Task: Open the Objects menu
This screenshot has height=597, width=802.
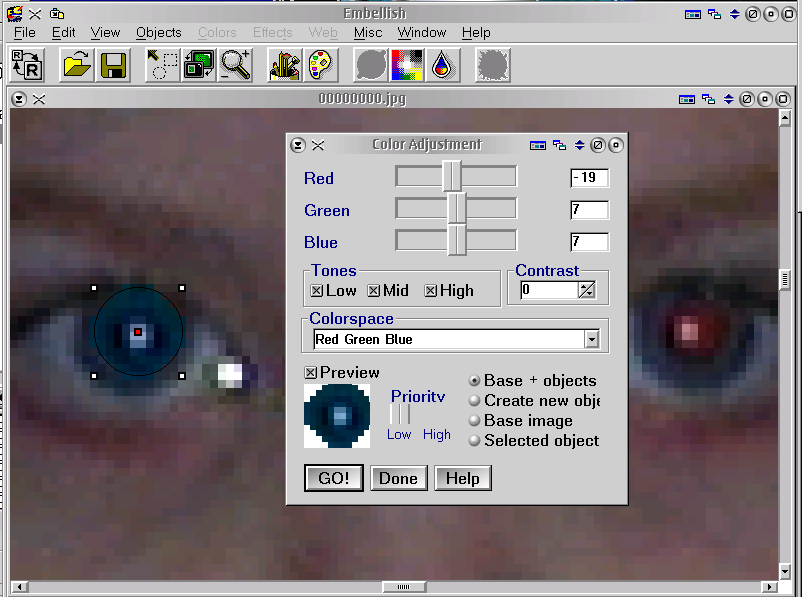Action: click(159, 32)
